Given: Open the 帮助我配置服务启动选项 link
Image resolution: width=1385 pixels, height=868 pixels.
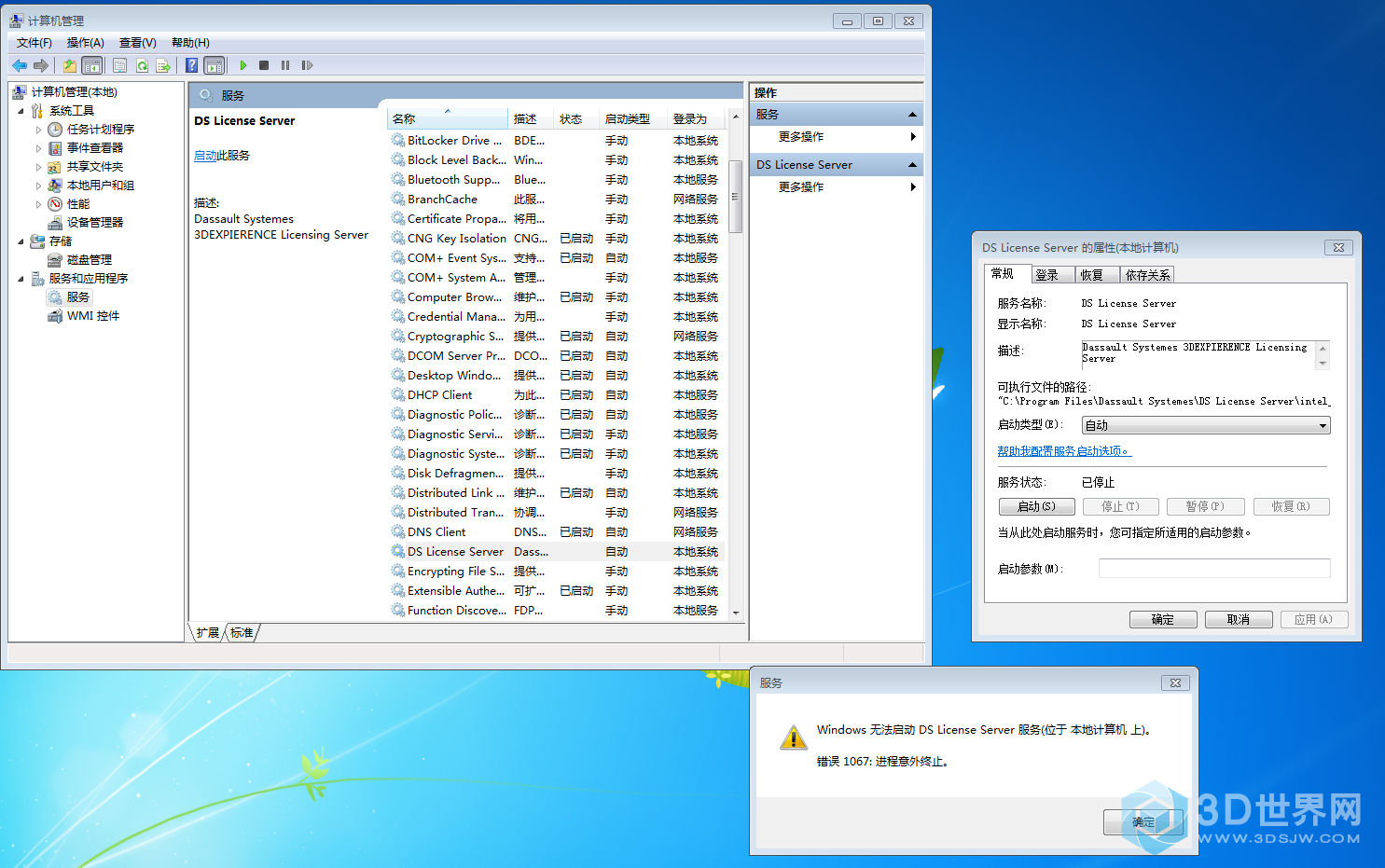Looking at the screenshot, I should [1064, 451].
